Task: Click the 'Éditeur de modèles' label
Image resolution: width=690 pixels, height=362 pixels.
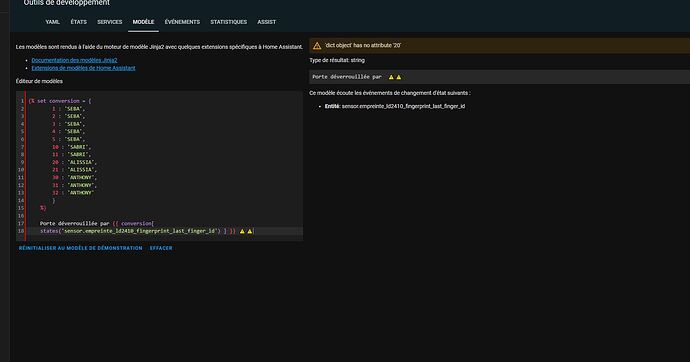Action: click(39, 81)
